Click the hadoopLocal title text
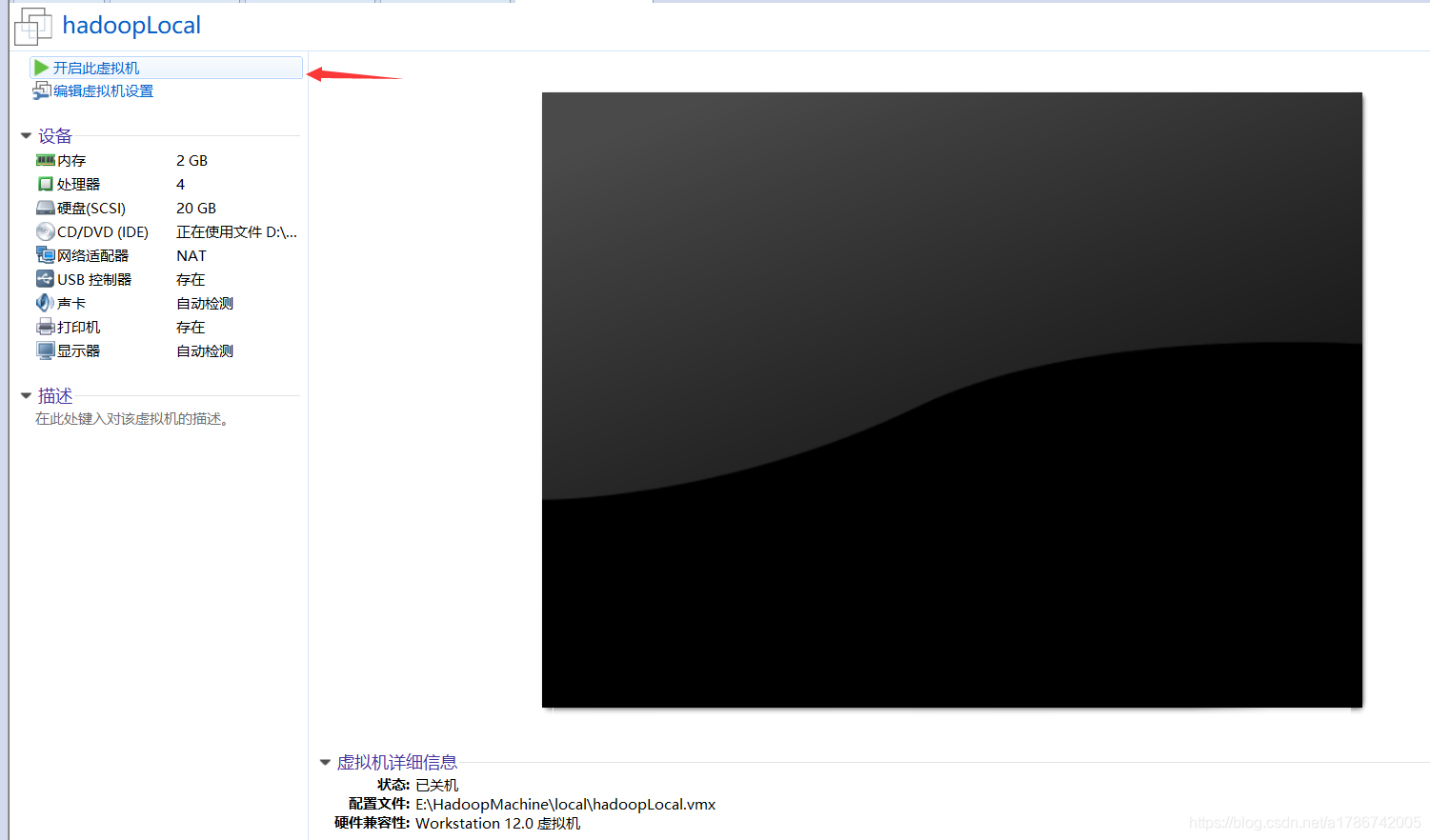Viewport: 1430px width, 840px height. [131, 26]
